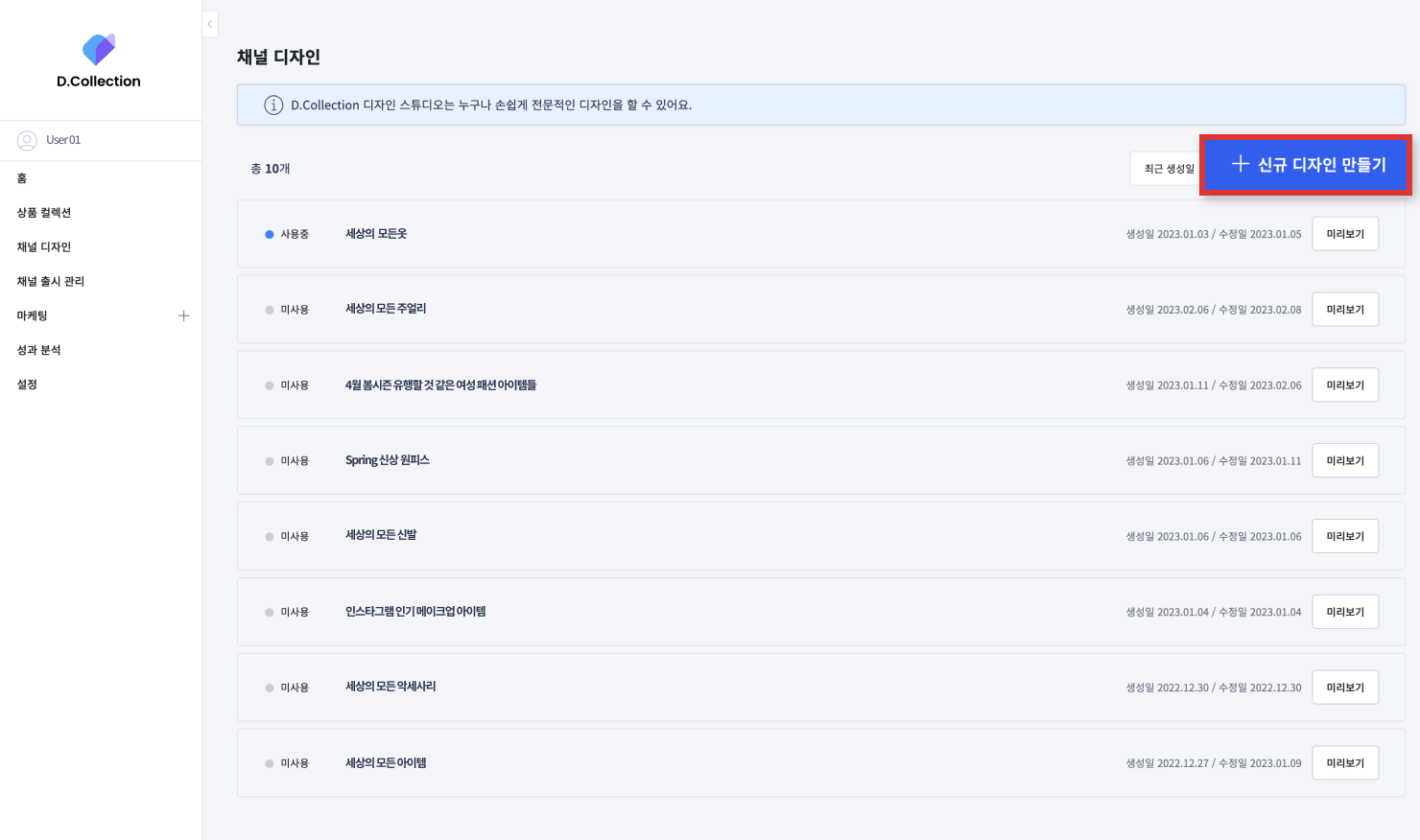
Task: Open the Spring 신상 원피스 title
Action: point(388,460)
